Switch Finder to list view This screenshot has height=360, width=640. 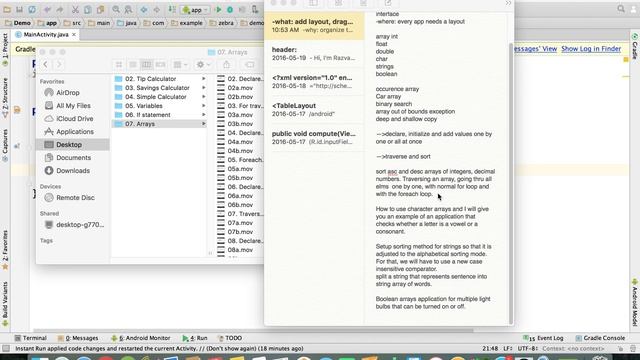pyautogui.click(x=133, y=64)
